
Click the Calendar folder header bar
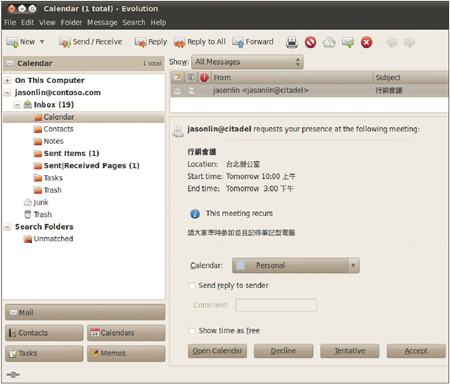(x=84, y=63)
